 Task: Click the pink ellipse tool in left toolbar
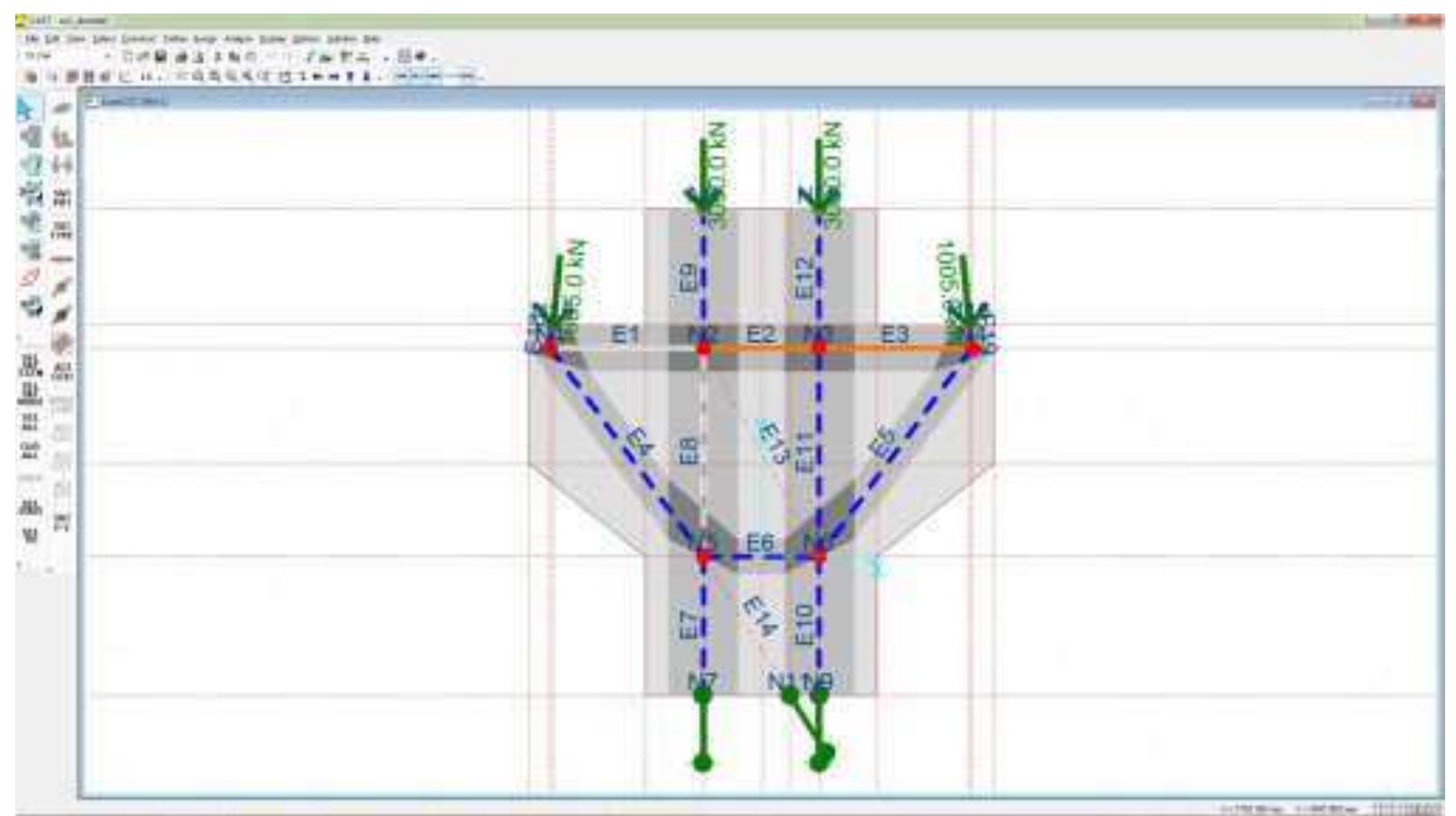[30, 278]
